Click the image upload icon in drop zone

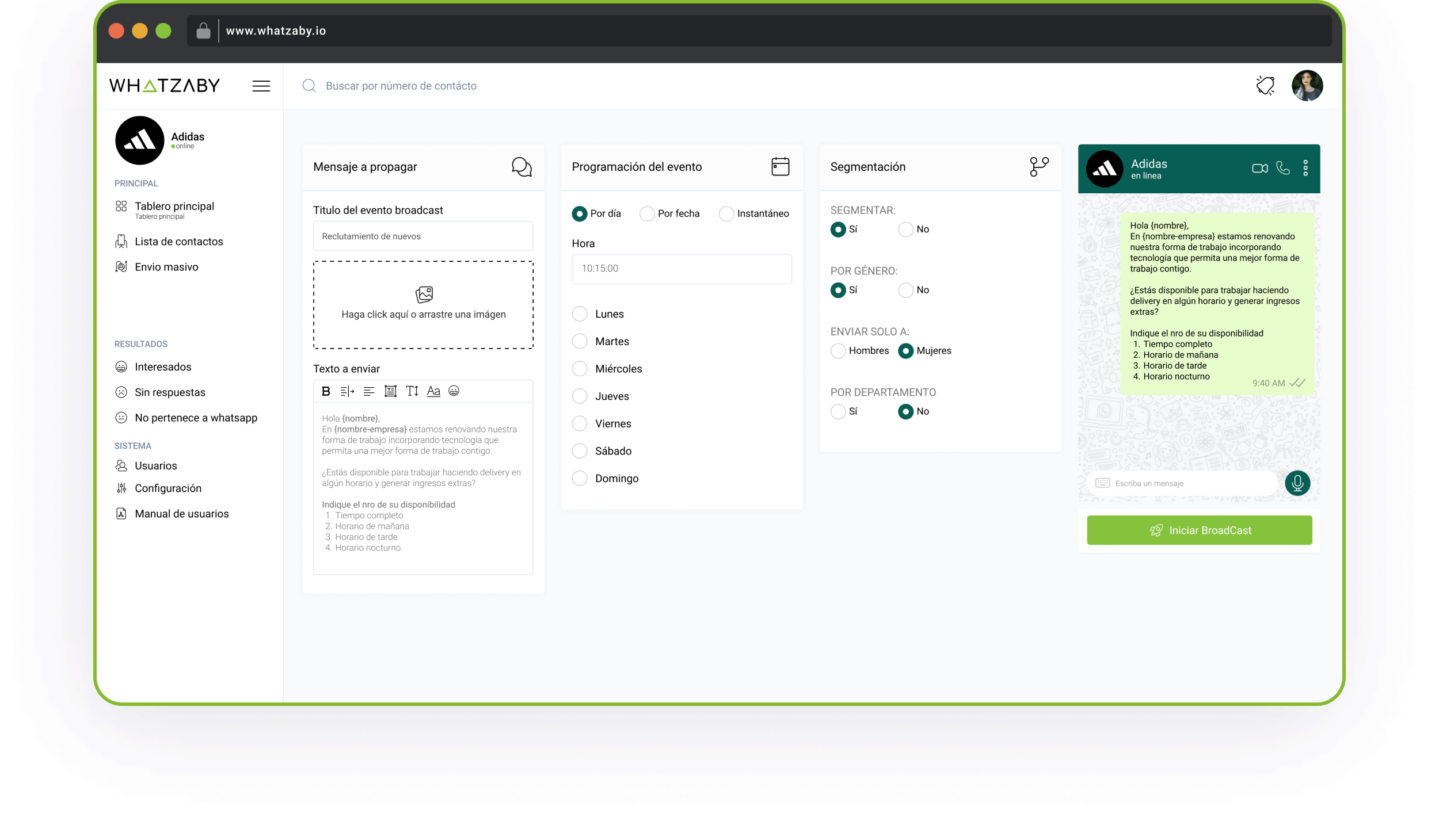424,295
